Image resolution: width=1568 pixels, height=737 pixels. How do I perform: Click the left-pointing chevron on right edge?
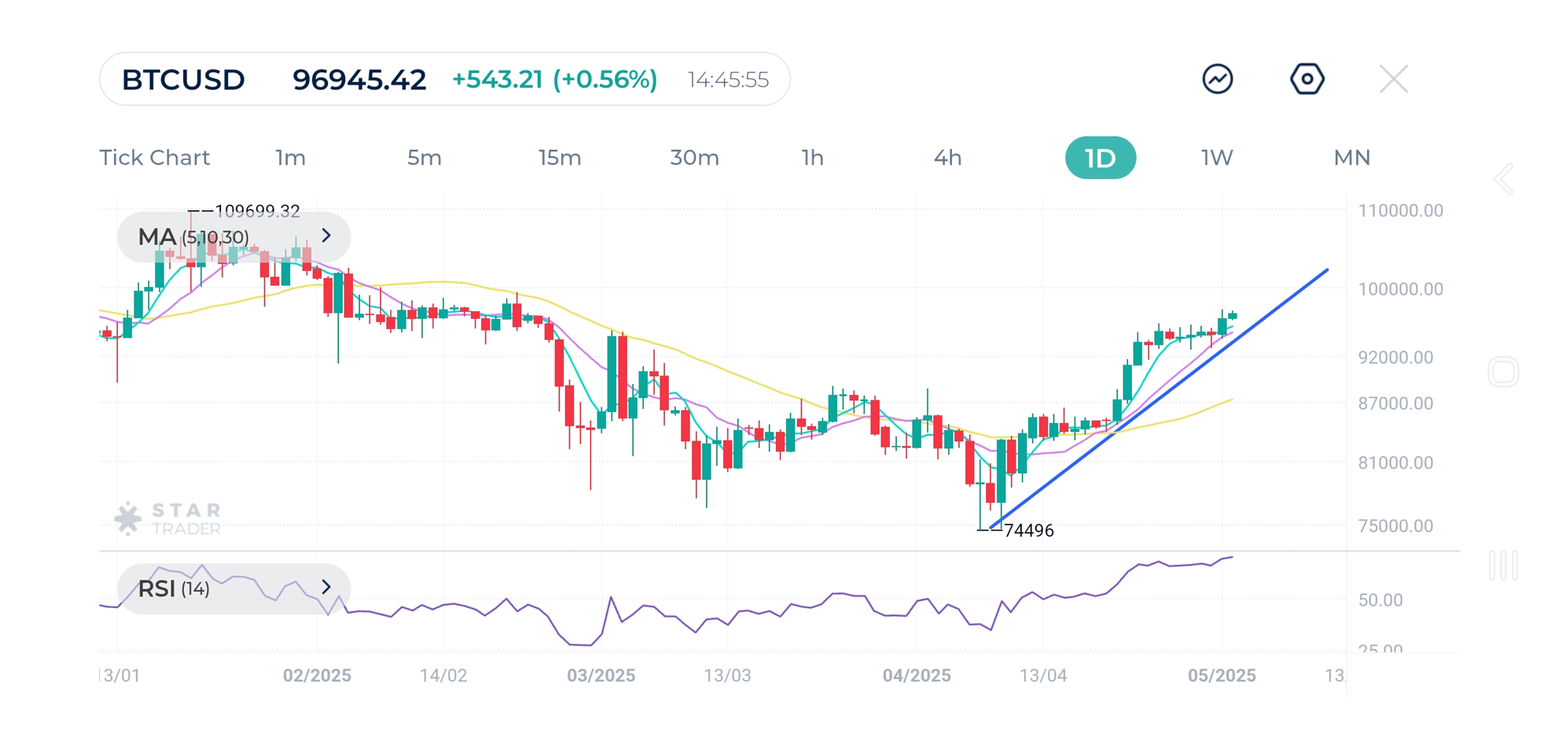tap(1504, 178)
